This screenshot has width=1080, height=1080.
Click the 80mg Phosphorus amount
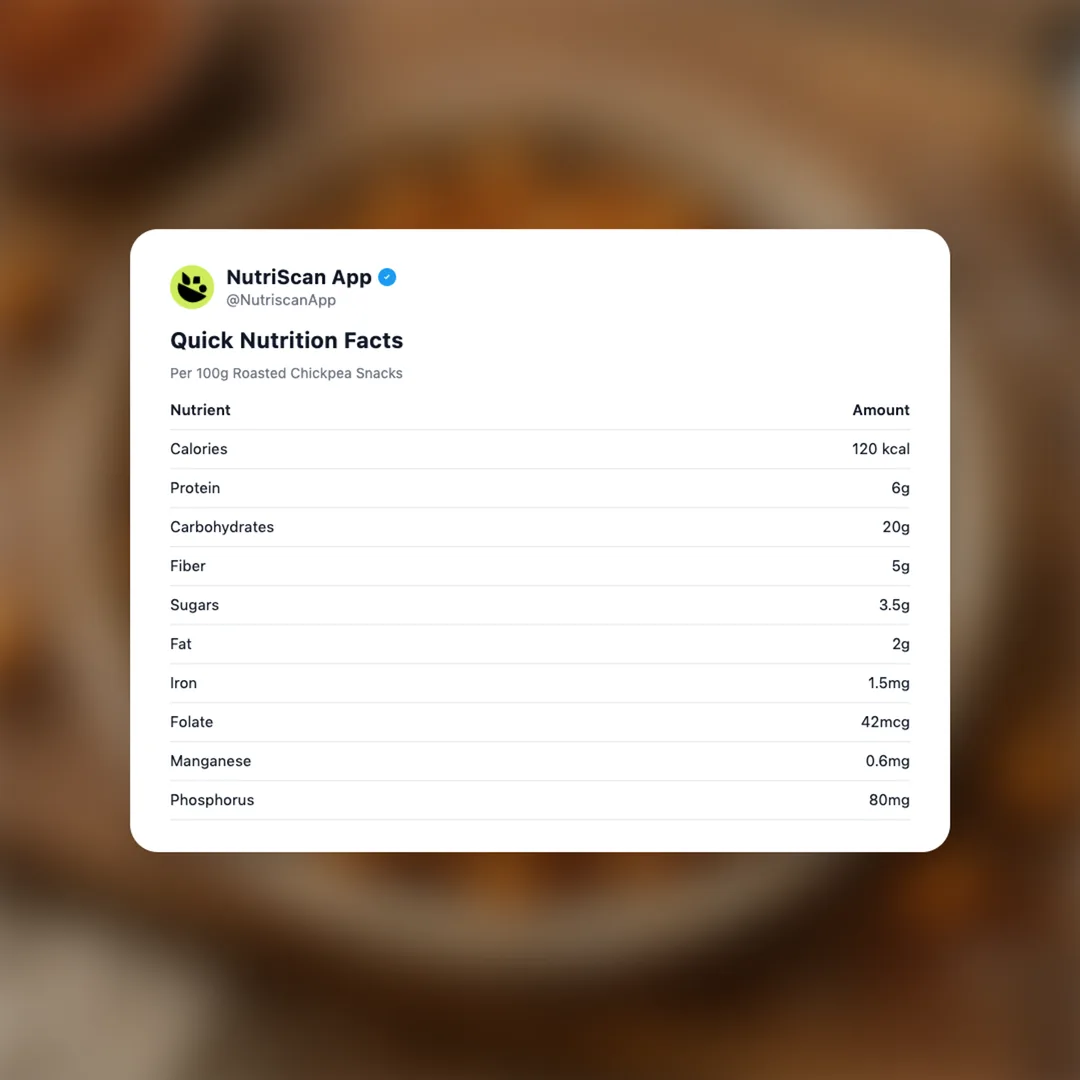pos(889,800)
